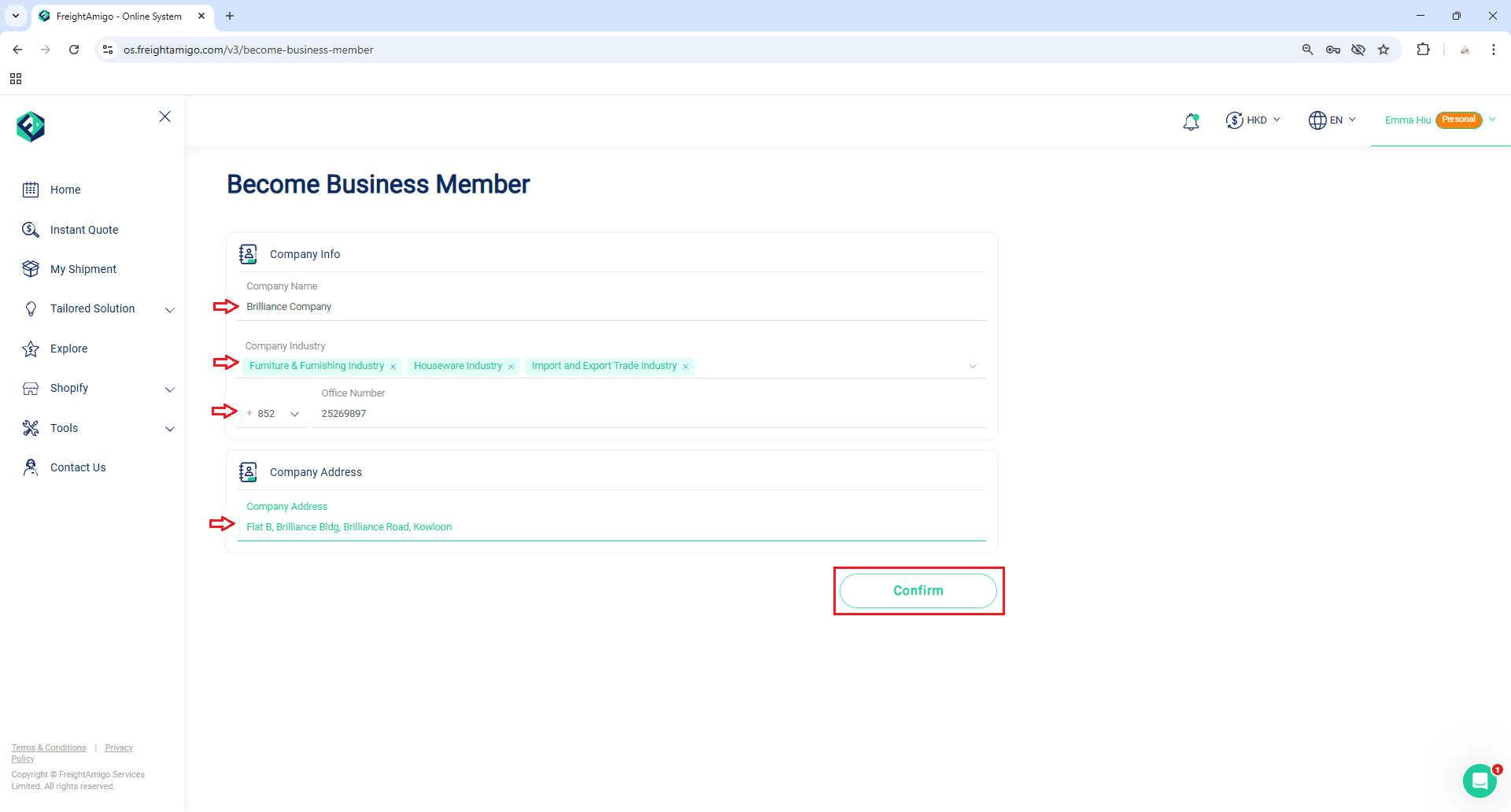Go to Home in the sidebar

(x=65, y=190)
